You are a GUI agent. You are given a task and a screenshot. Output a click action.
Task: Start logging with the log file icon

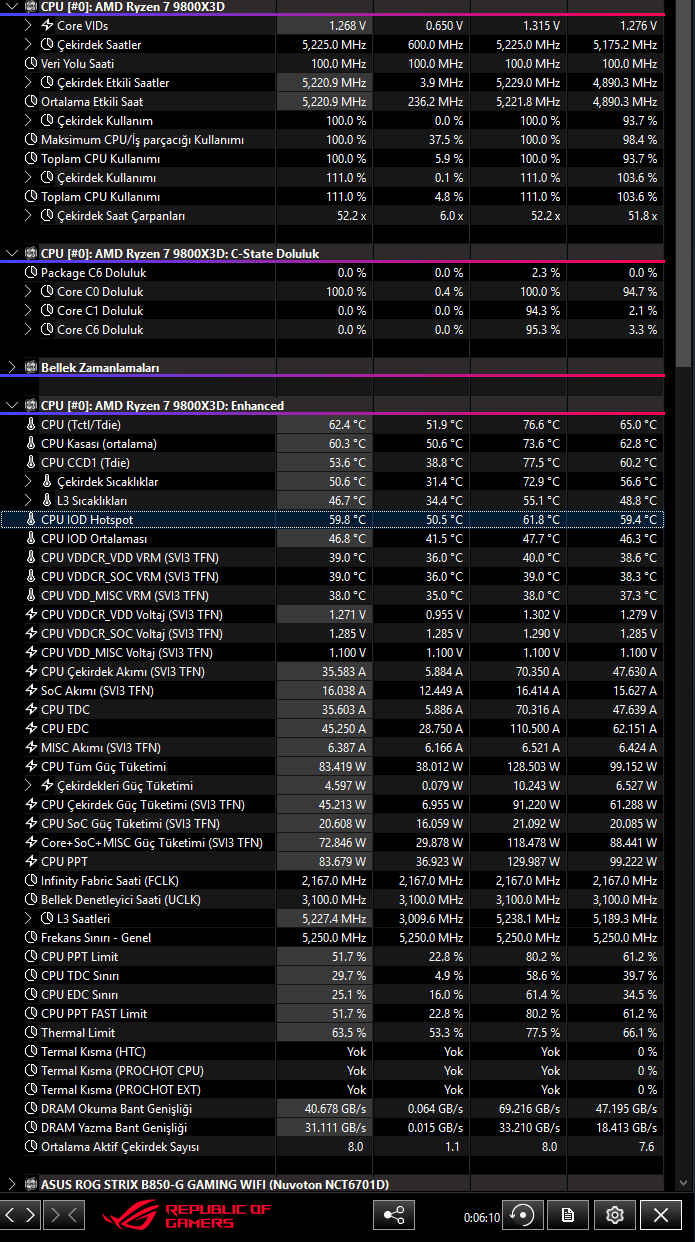point(568,1215)
